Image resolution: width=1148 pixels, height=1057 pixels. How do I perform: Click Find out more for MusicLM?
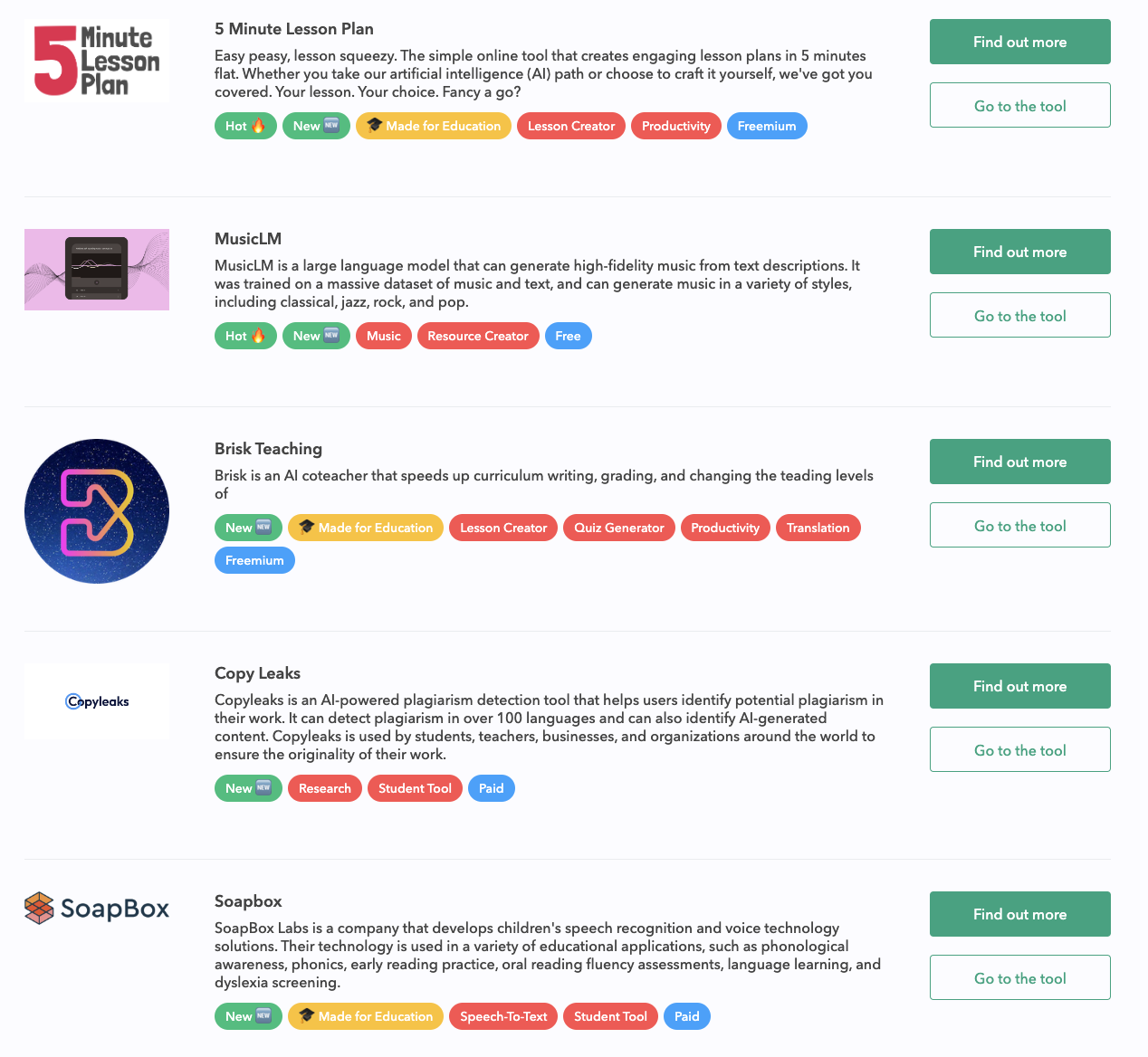[1020, 252]
